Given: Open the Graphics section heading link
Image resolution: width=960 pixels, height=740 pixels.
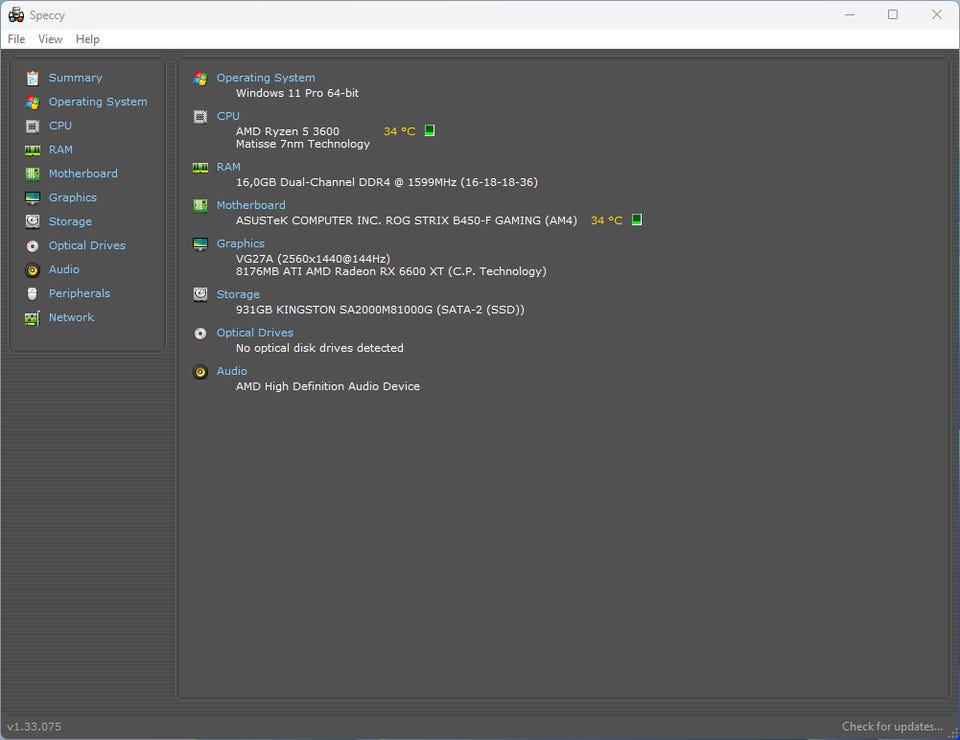Looking at the screenshot, I should [240, 244].
